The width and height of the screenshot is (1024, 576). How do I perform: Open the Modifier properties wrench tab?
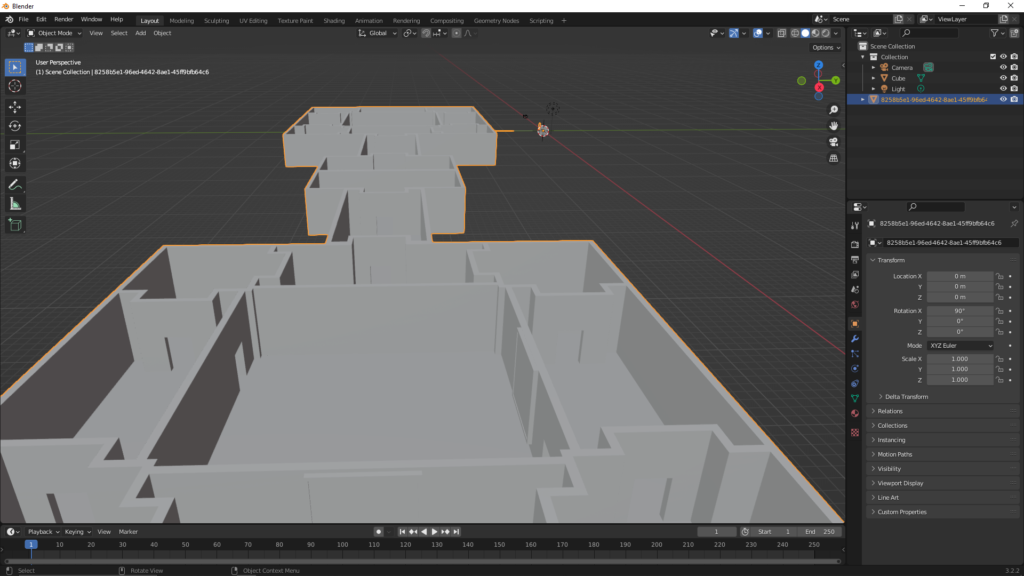(855, 339)
